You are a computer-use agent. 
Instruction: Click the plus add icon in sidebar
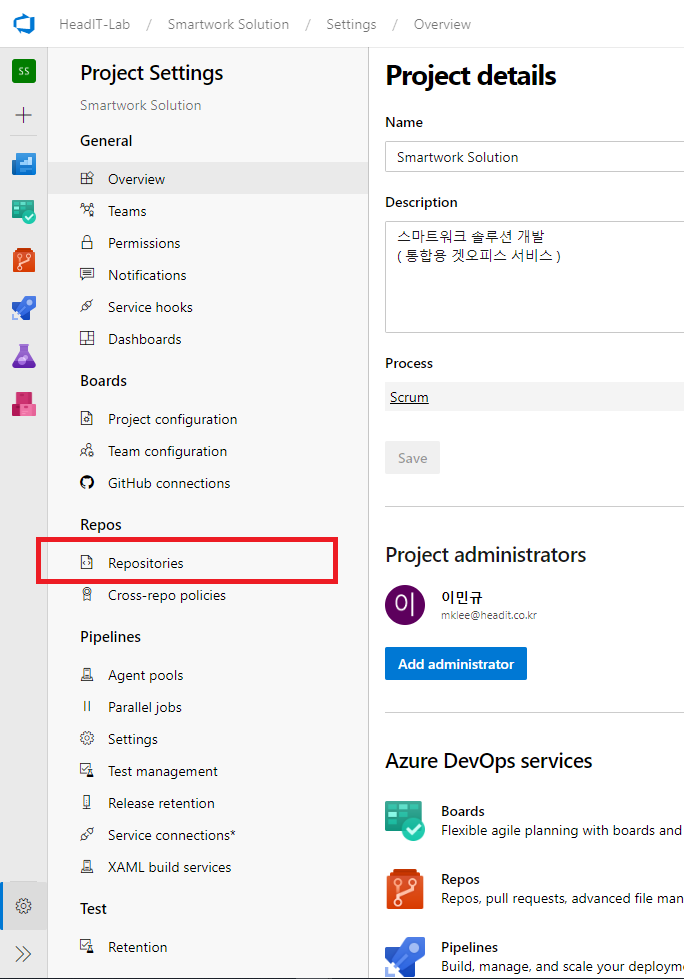tap(24, 115)
